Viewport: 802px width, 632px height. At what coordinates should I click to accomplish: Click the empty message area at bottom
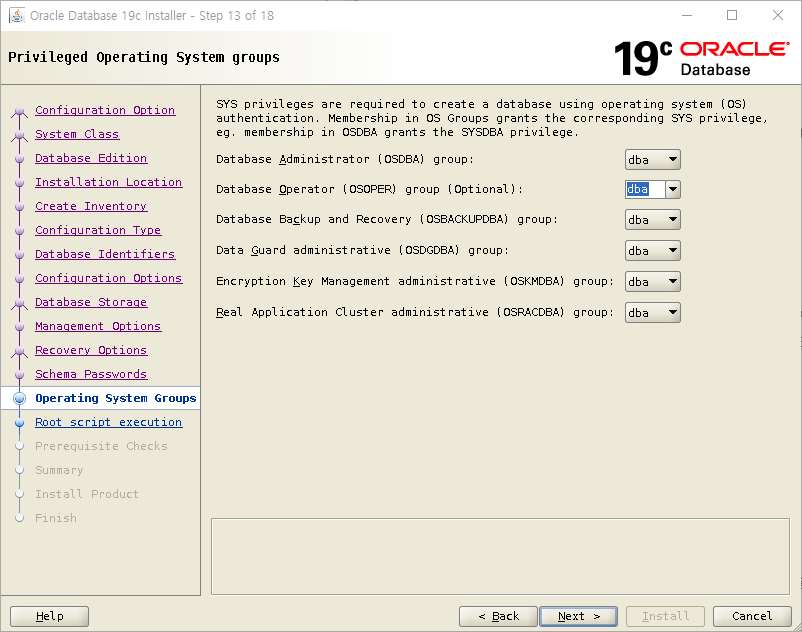(500, 556)
